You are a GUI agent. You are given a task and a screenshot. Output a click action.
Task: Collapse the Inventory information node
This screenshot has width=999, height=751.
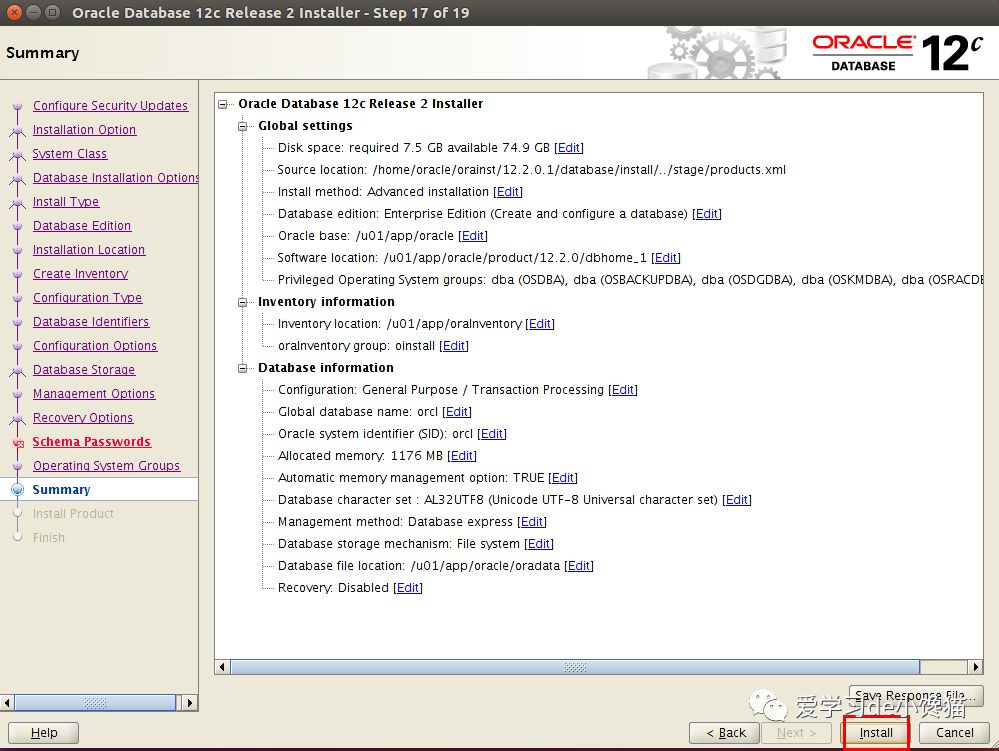point(242,302)
